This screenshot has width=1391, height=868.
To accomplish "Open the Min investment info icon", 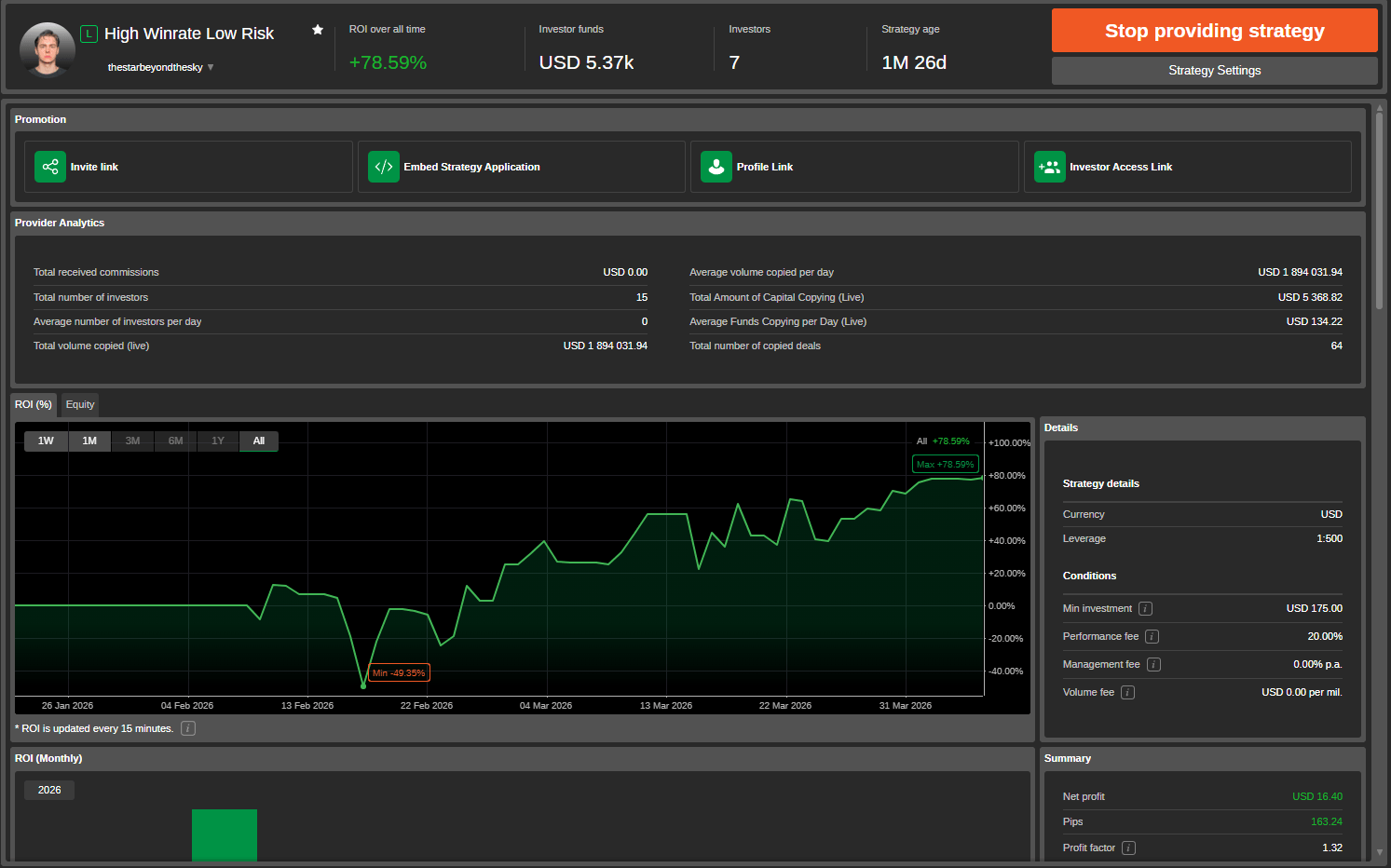I will pos(1145,608).
